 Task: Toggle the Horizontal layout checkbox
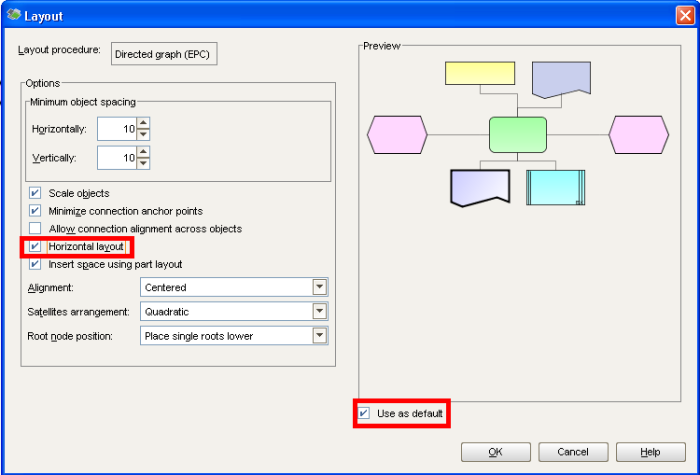pos(35,246)
